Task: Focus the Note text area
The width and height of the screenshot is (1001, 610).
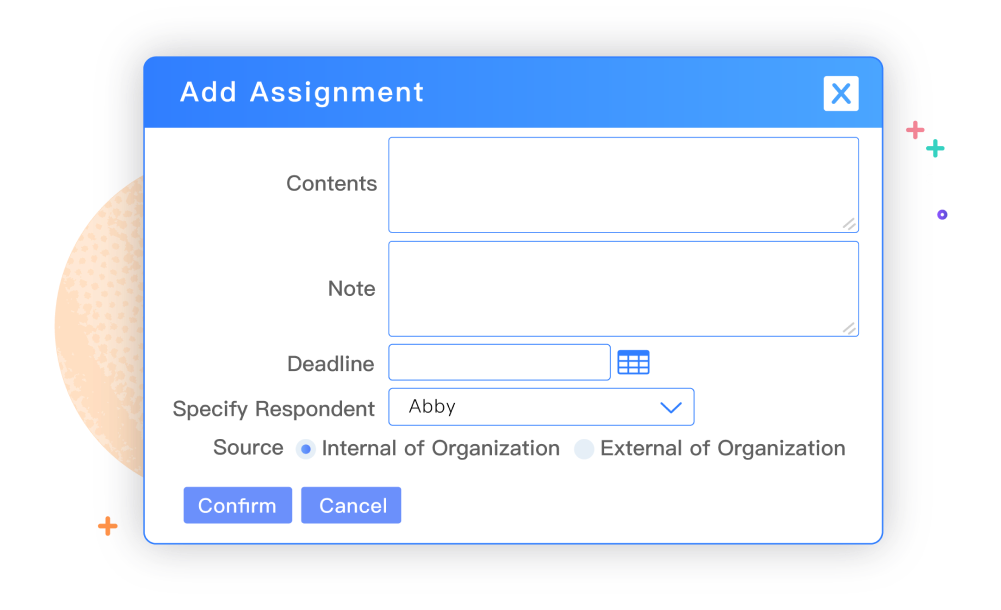Action: pos(622,288)
